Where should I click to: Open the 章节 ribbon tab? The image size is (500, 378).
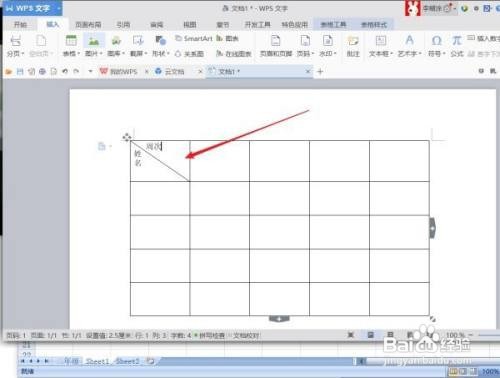223,25
